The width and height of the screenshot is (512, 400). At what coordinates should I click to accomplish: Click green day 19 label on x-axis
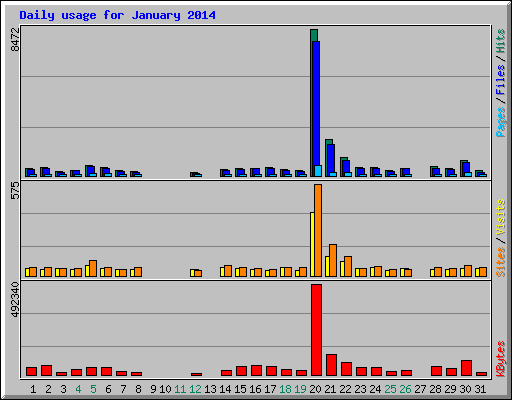click(x=300, y=389)
